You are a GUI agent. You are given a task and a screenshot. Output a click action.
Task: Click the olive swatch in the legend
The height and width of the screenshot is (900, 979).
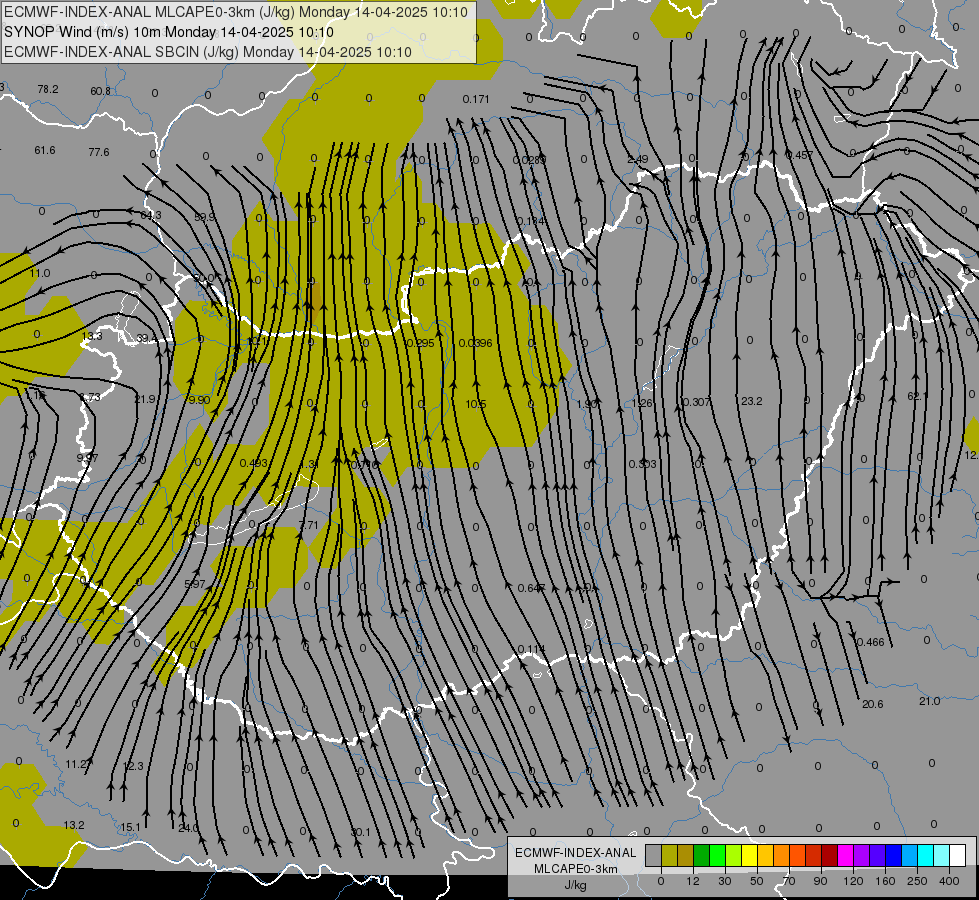point(669,856)
